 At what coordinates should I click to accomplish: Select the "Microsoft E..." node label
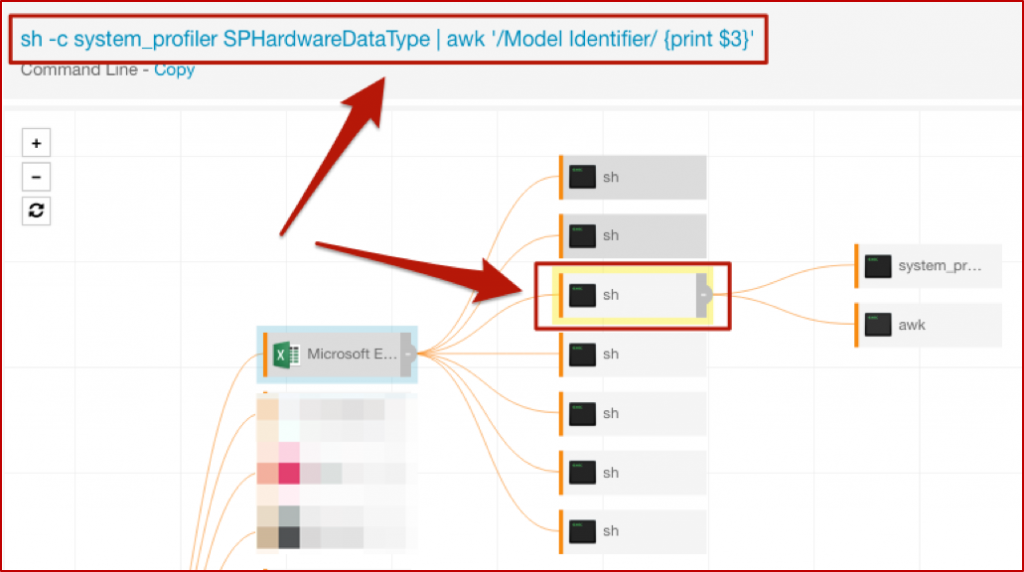pyautogui.click(x=350, y=353)
